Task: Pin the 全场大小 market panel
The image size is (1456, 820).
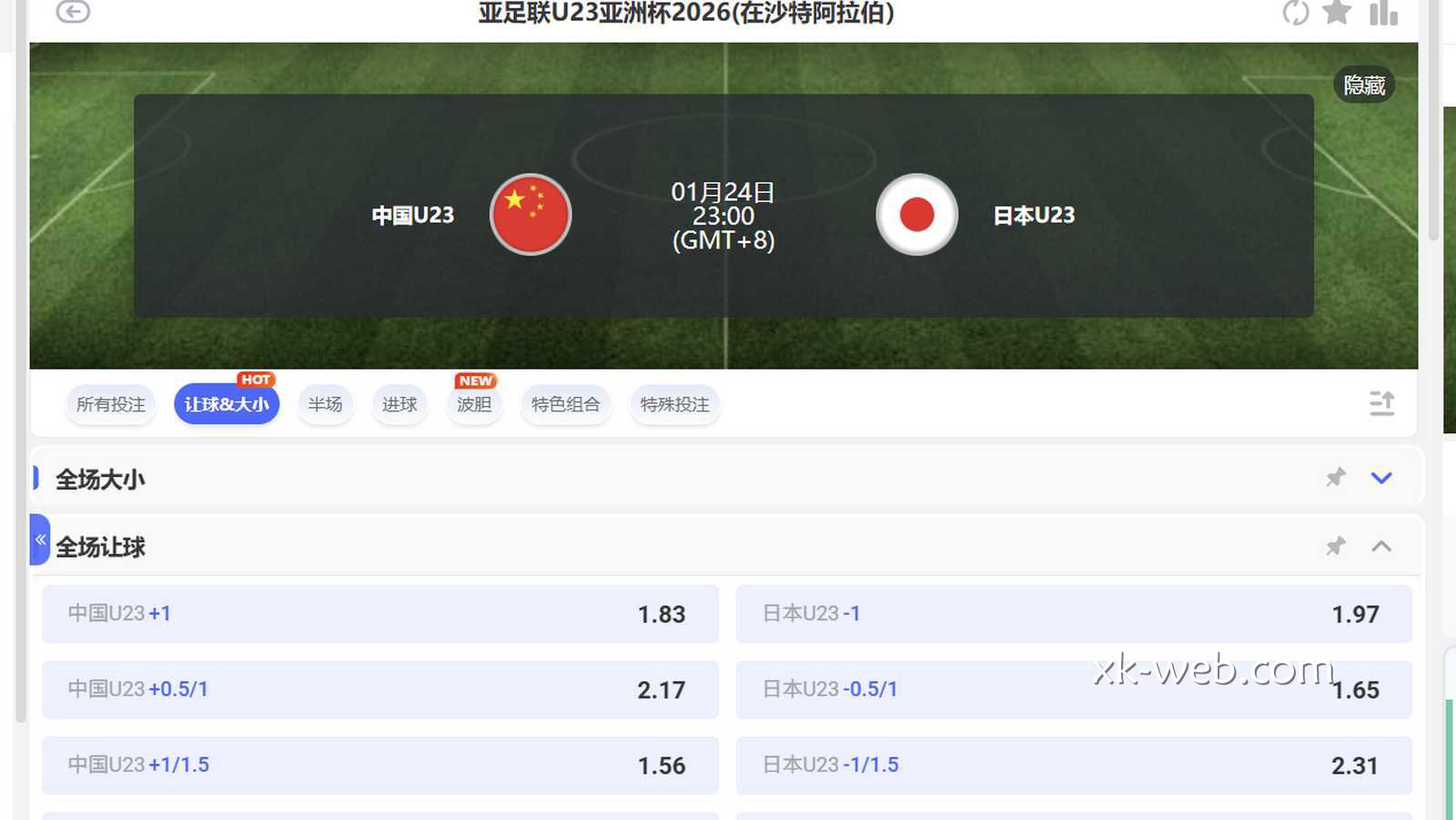Action: (x=1335, y=477)
